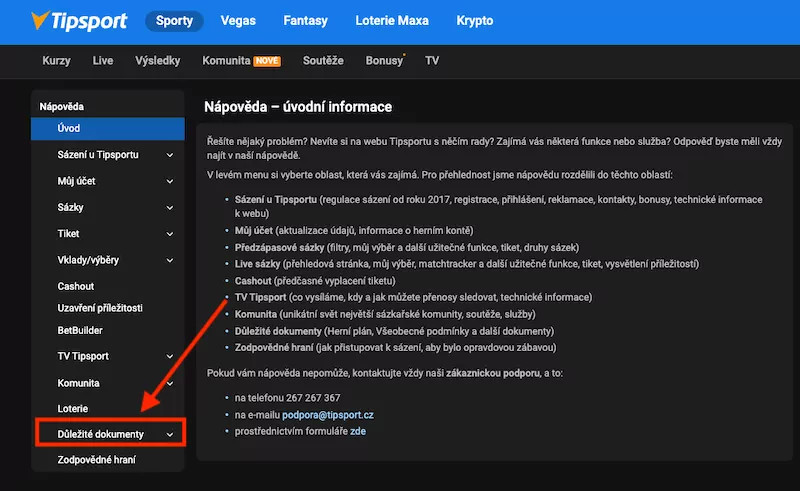Click the bold 'TV Tipsport' bullet text
The height and width of the screenshot is (491, 800).
[x=260, y=298]
